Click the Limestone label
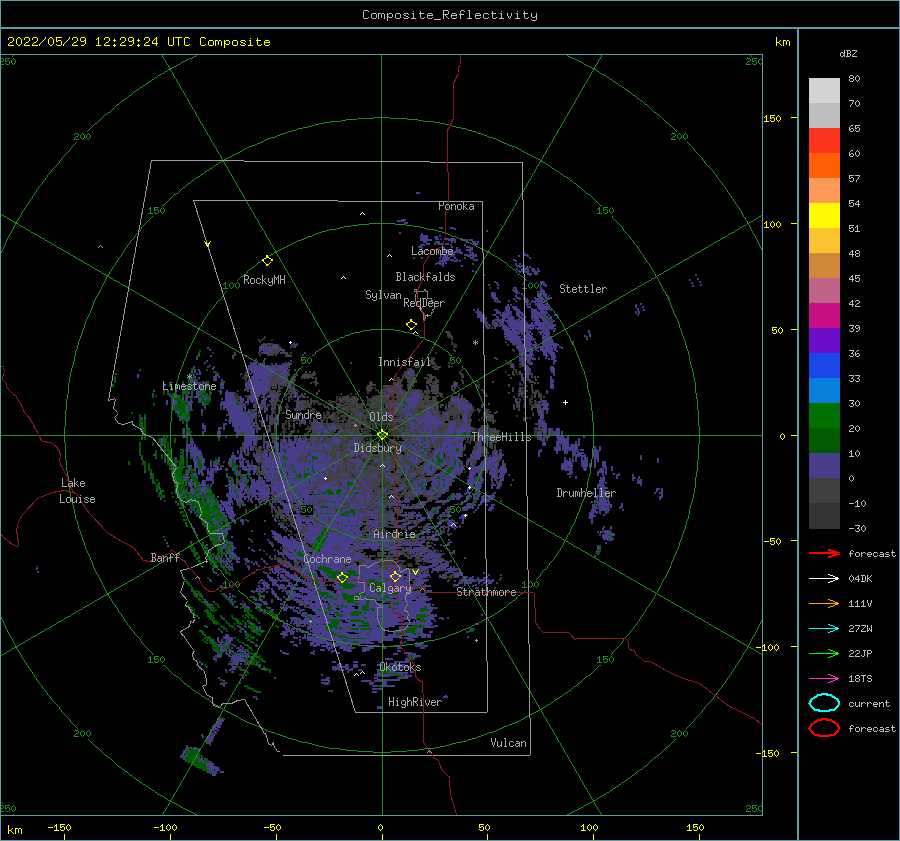This screenshot has width=900, height=841. click(189, 386)
